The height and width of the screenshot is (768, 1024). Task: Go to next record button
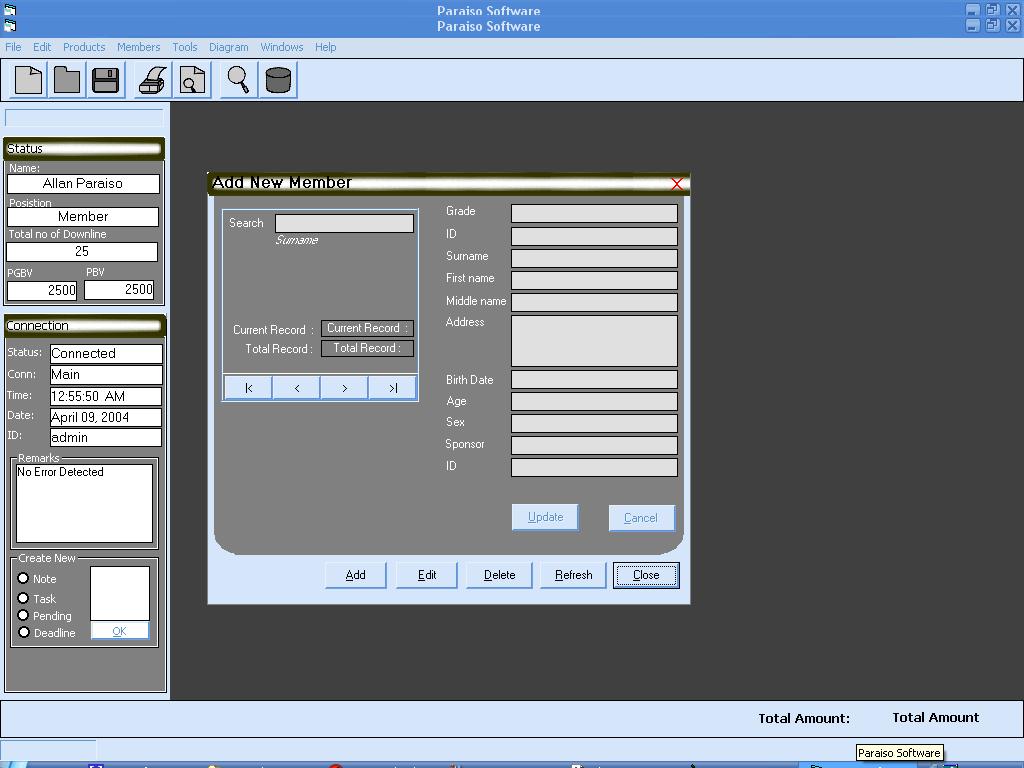[x=344, y=388]
